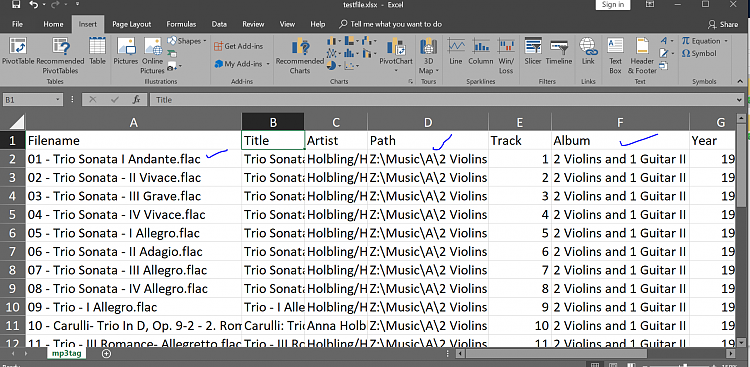Click the Insert Function fx button
This screenshot has width=750, height=367.
(136, 100)
